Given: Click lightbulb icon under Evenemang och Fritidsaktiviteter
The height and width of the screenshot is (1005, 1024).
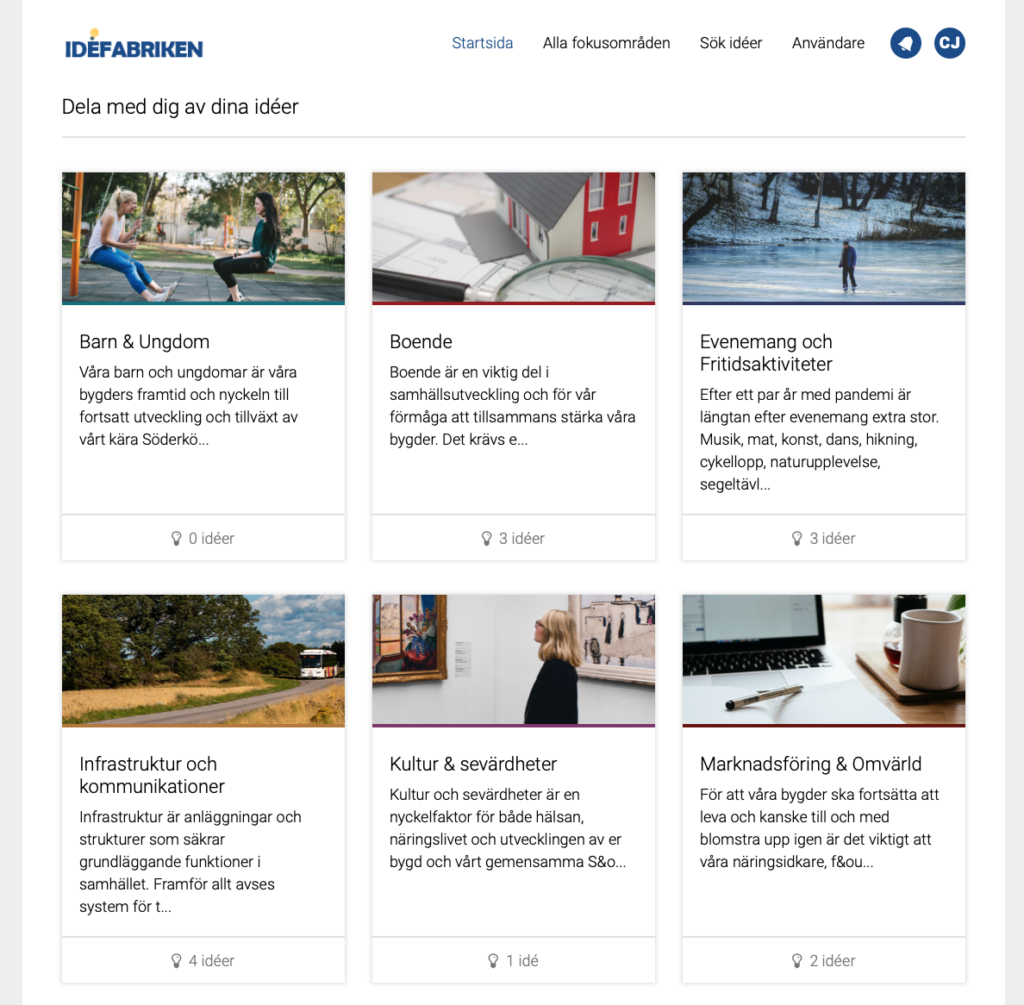Looking at the screenshot, I should [x=797, y=538].
